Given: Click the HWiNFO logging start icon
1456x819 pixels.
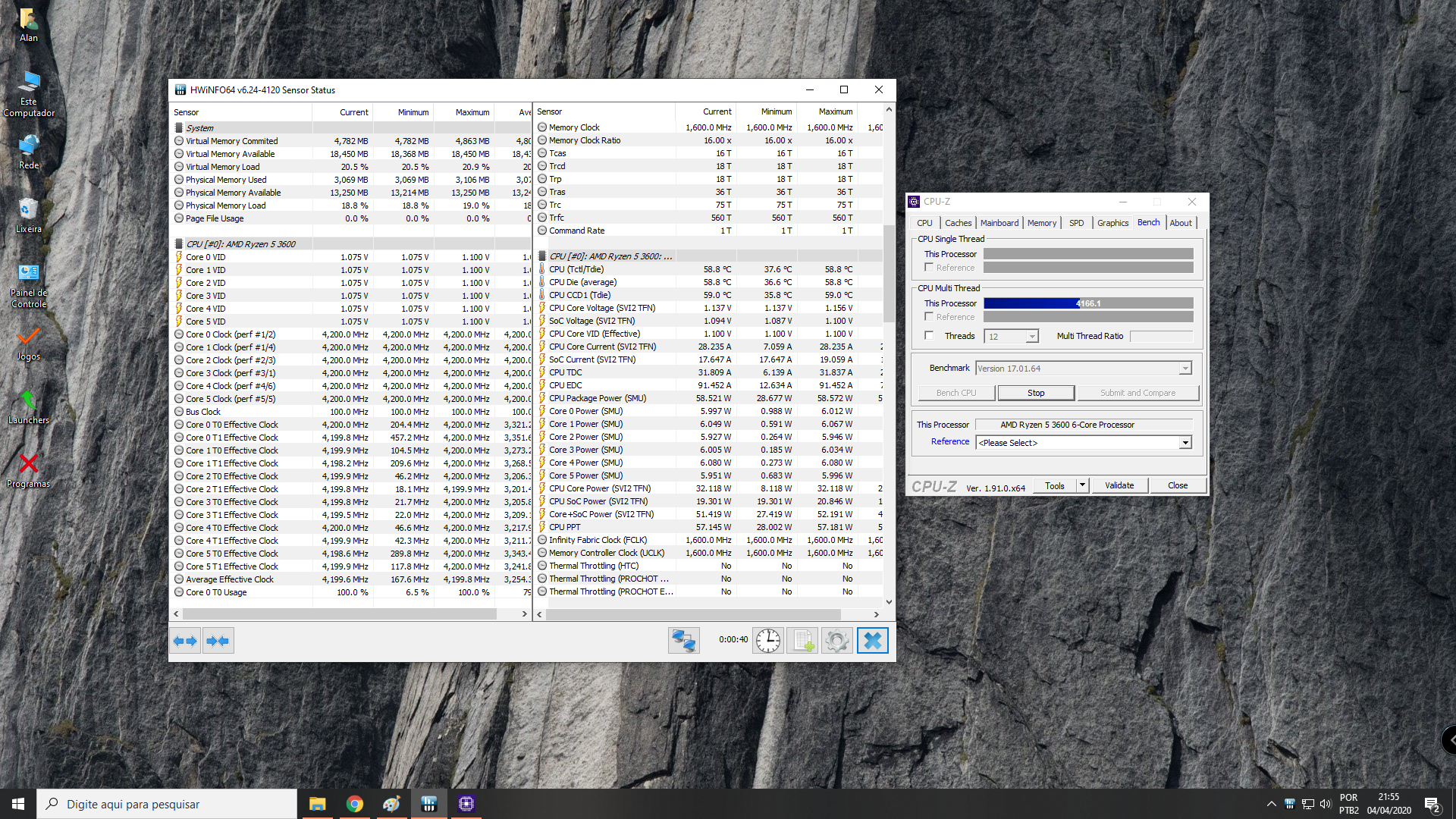Looking at the screenshot, I should pyautogui.click(x=803, y=641).
